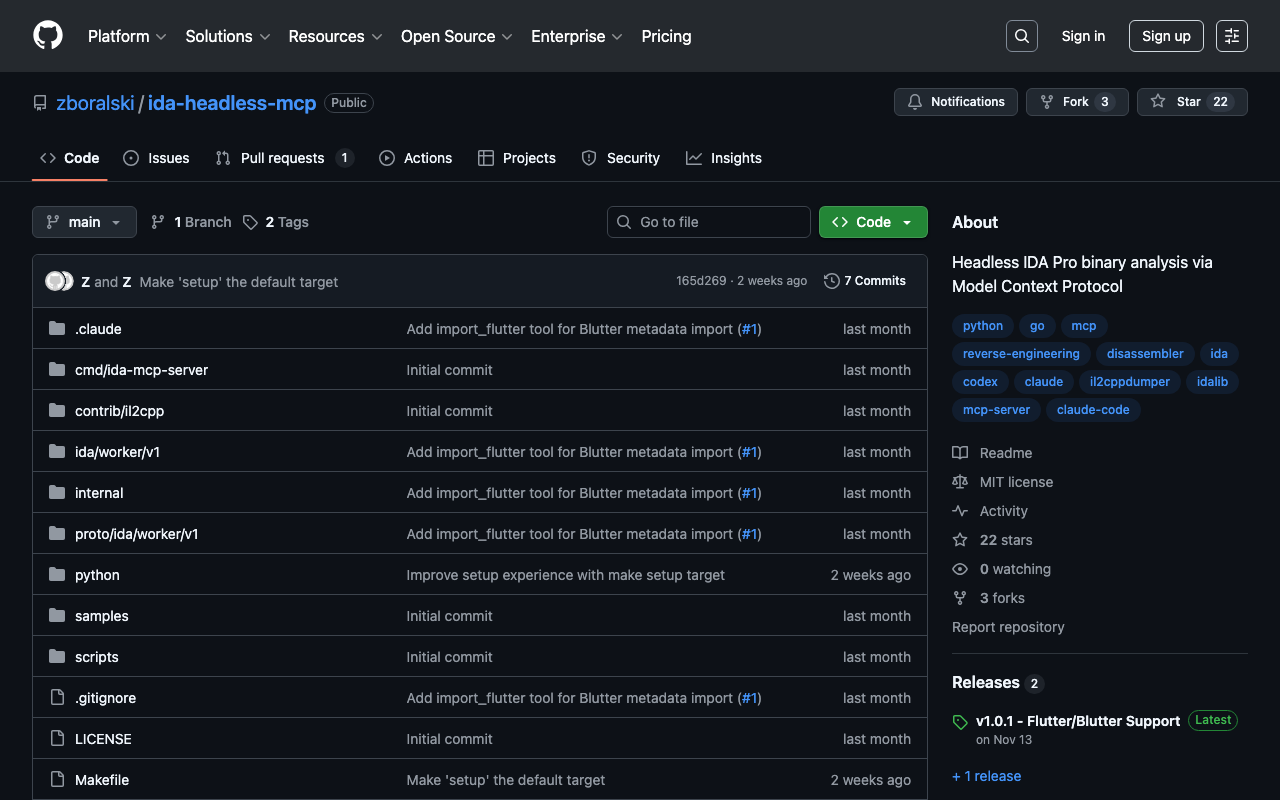The width and height of the screenshot is (1280, 800).
Task: Click the GitHub logo icon
Action: point(48,36)
